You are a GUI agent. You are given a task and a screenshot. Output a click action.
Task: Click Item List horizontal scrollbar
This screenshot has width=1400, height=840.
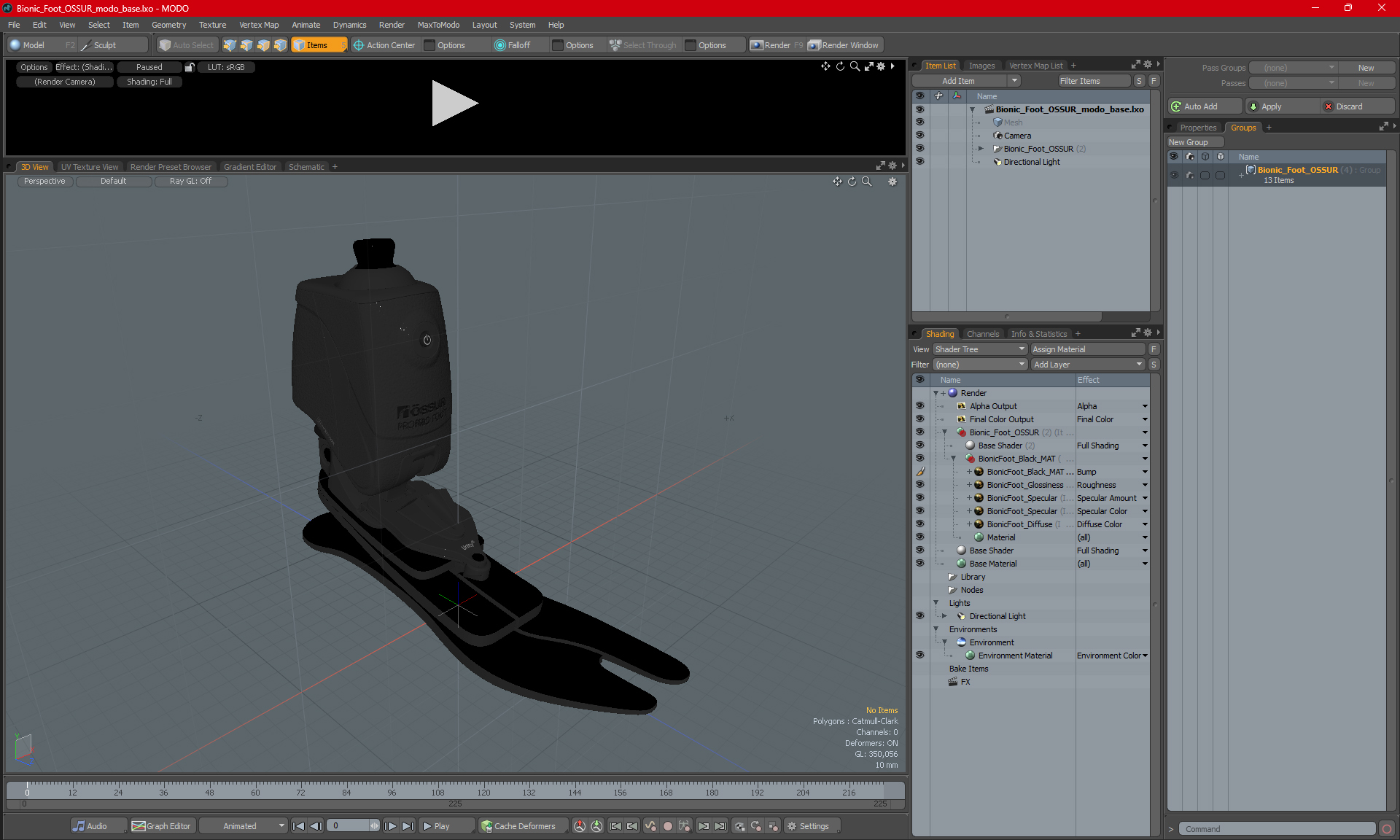[1007, 317]
